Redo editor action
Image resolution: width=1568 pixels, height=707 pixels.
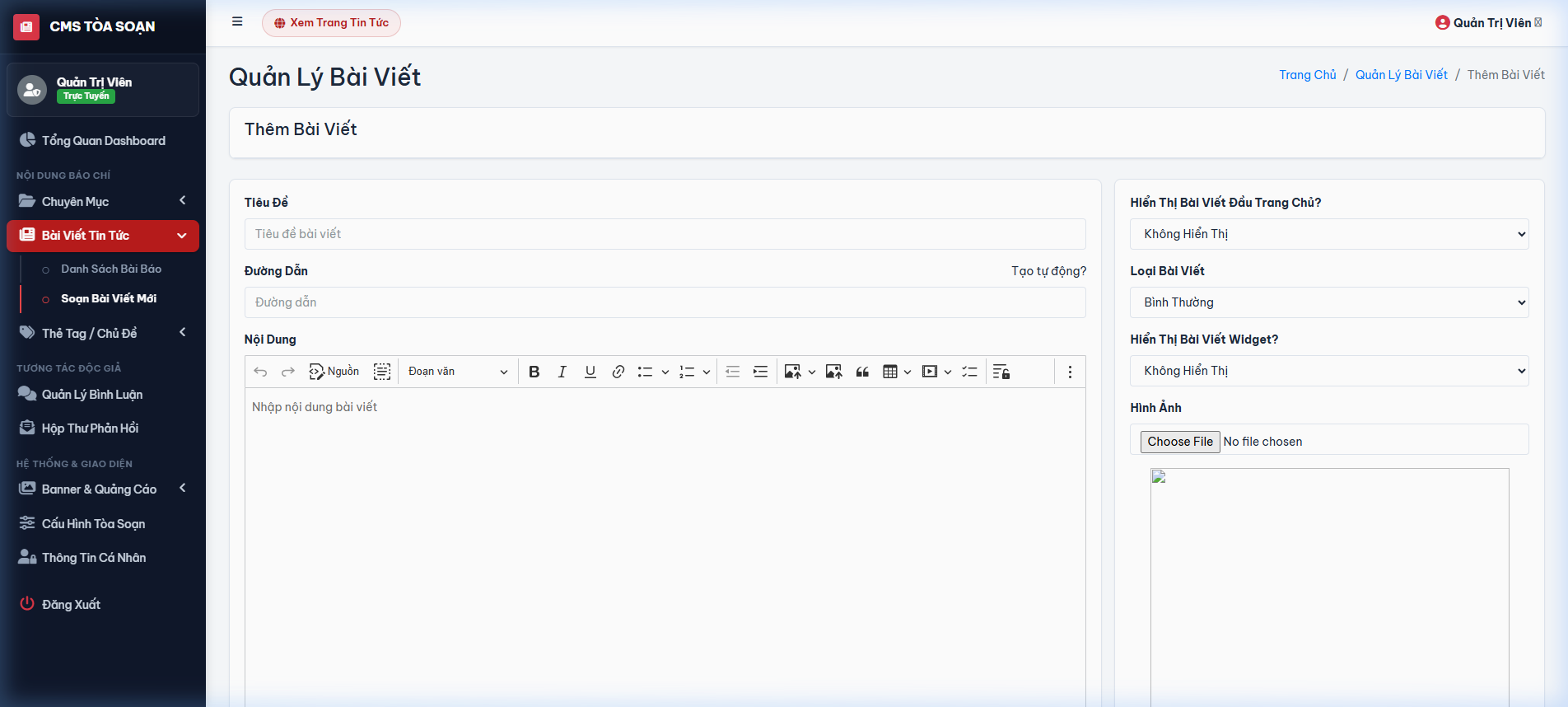[288, 372]
